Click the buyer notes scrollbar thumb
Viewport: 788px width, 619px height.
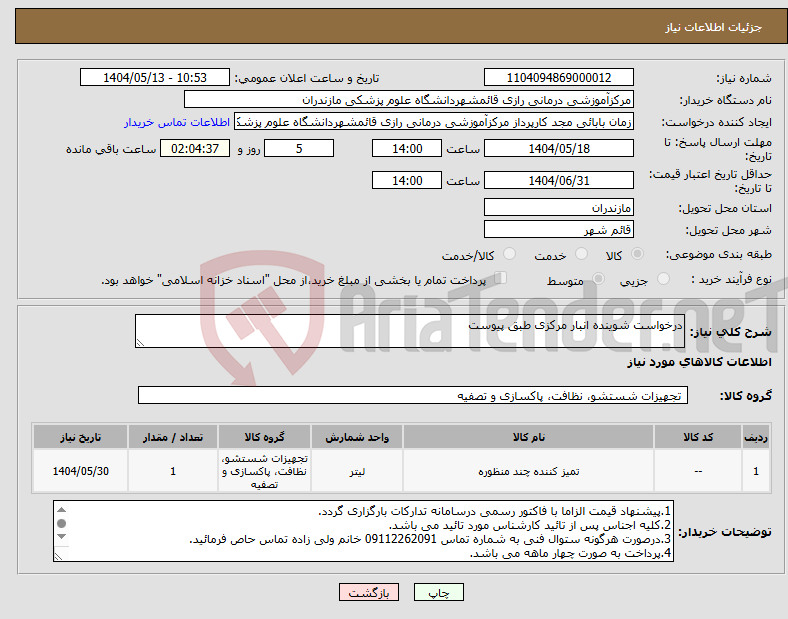click(x=61, y=524)
